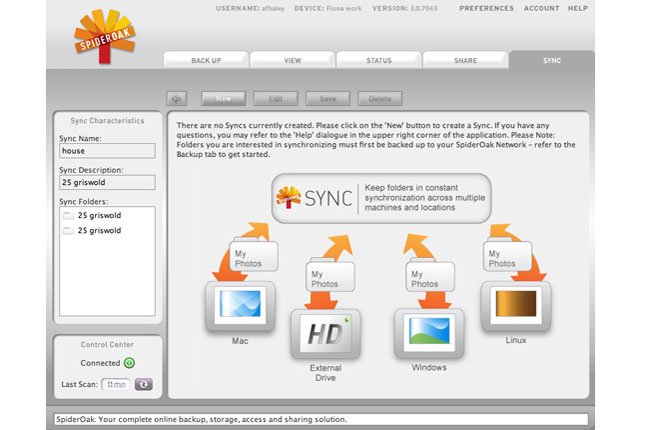Go to the Status tab
Viewport: 650px width, 430px height.
coord(379,60)
